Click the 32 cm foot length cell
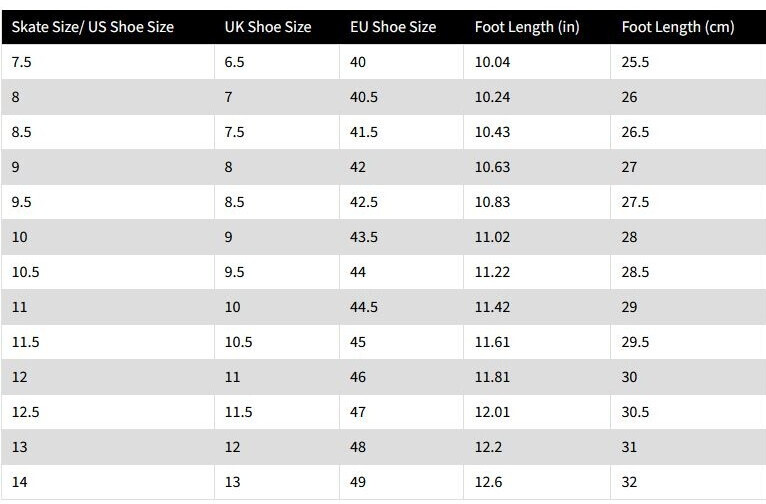The height and width of the screenshot is (504, 766). pos(629,482)
